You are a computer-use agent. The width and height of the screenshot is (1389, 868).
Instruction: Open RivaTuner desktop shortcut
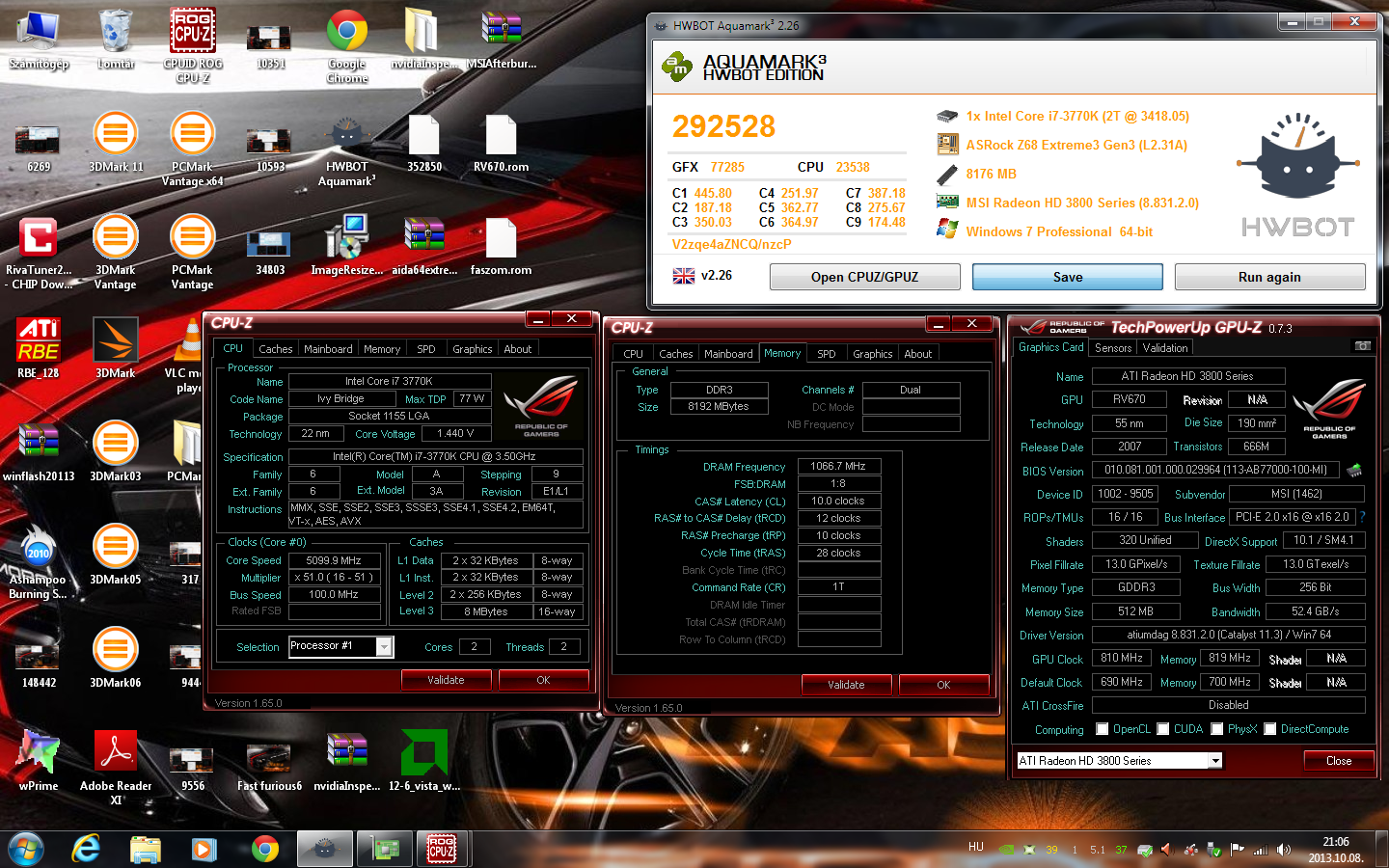point(39,252)
